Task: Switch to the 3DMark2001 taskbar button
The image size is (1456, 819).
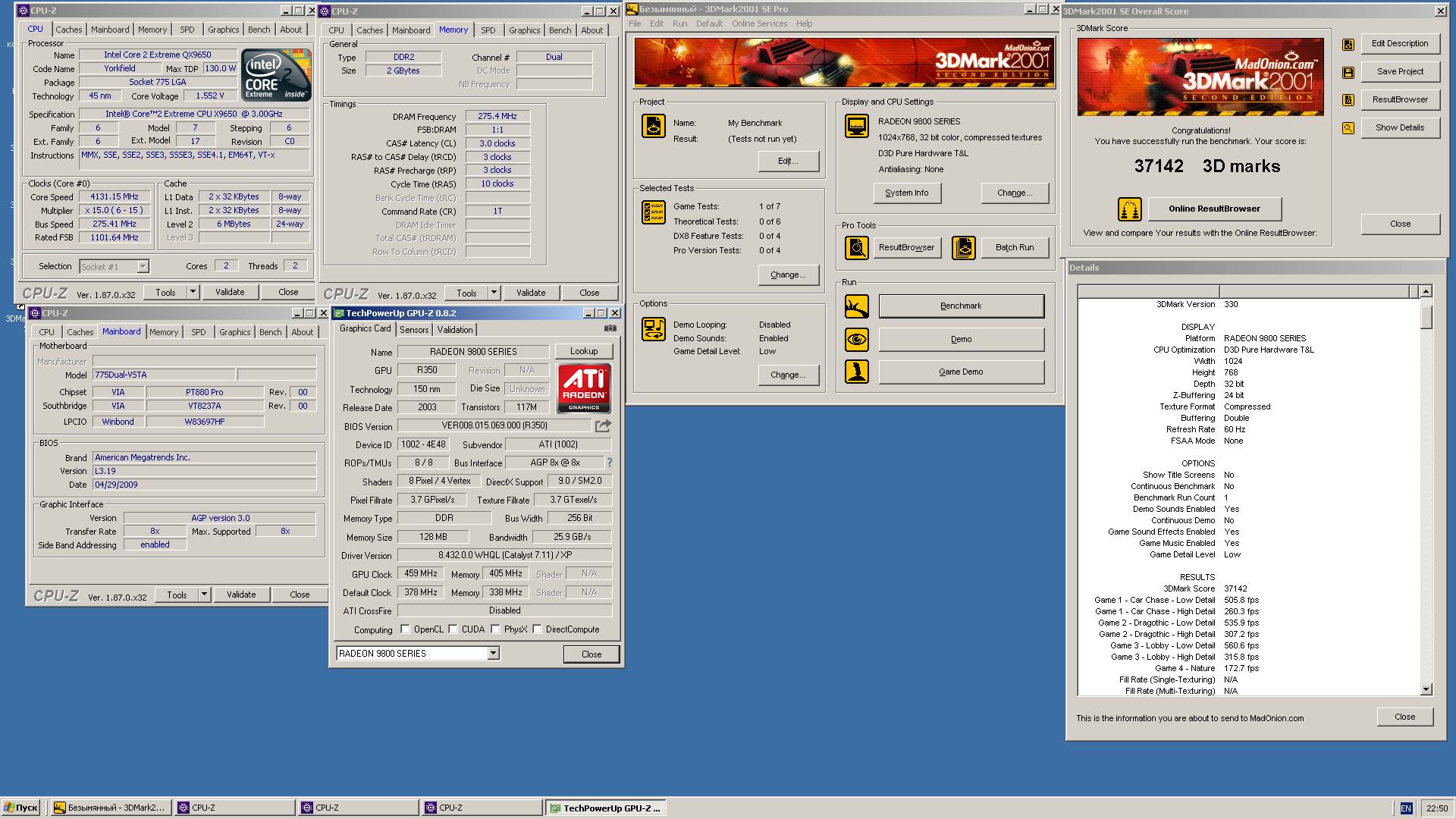Action: tap(110, 808)
